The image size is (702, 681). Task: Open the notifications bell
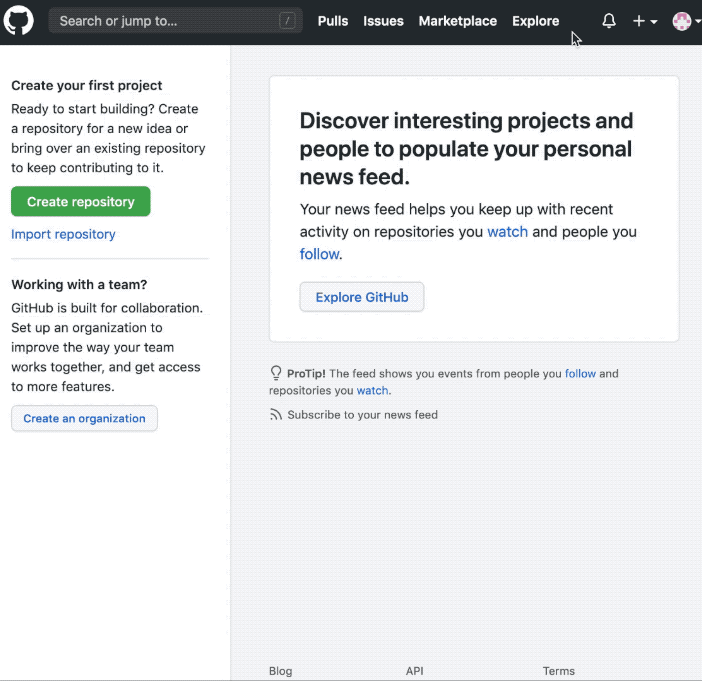pyautogui.click(x=609, y=21)
